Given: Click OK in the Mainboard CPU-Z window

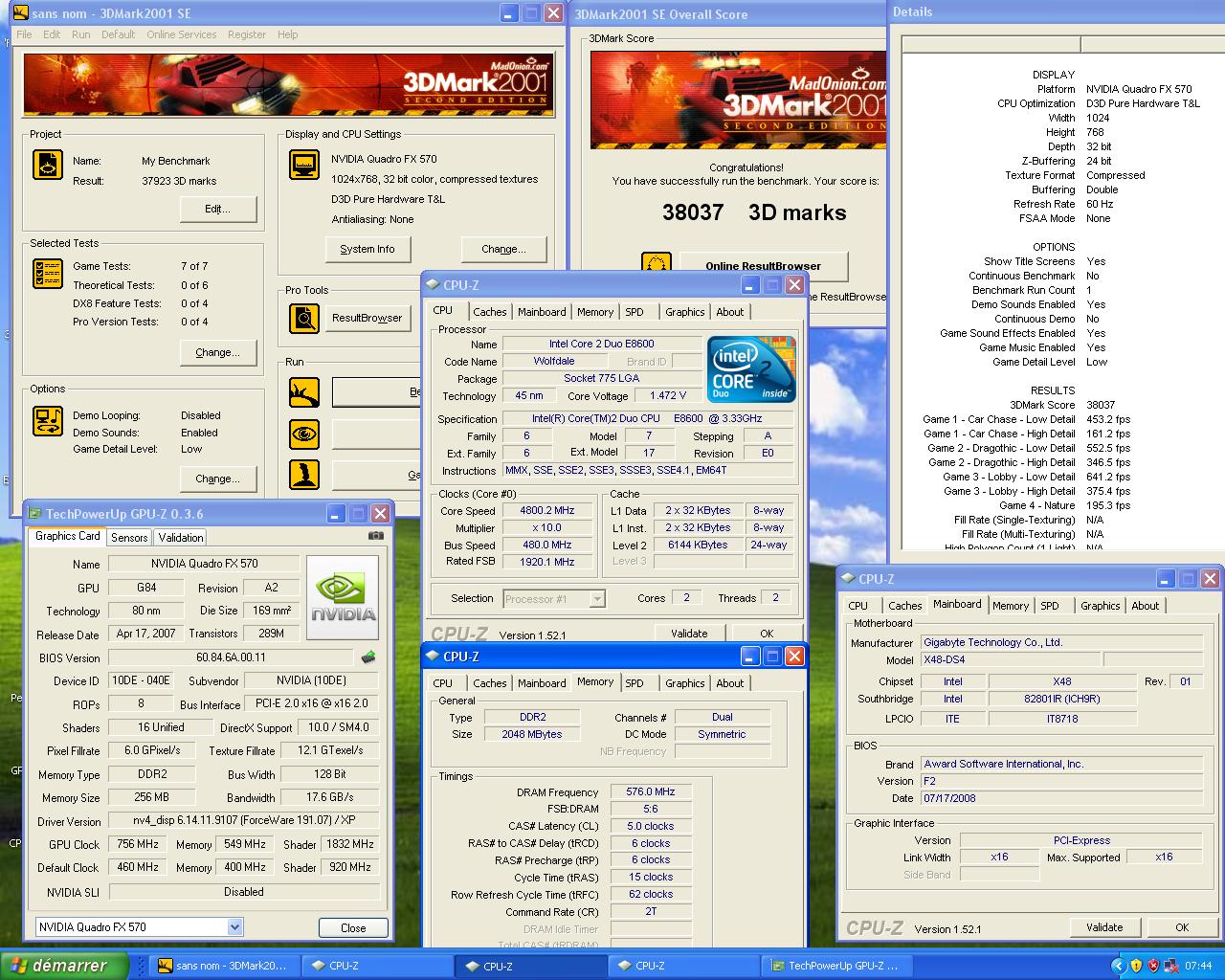Looking at the screenshot, I should pos(1182,927).
